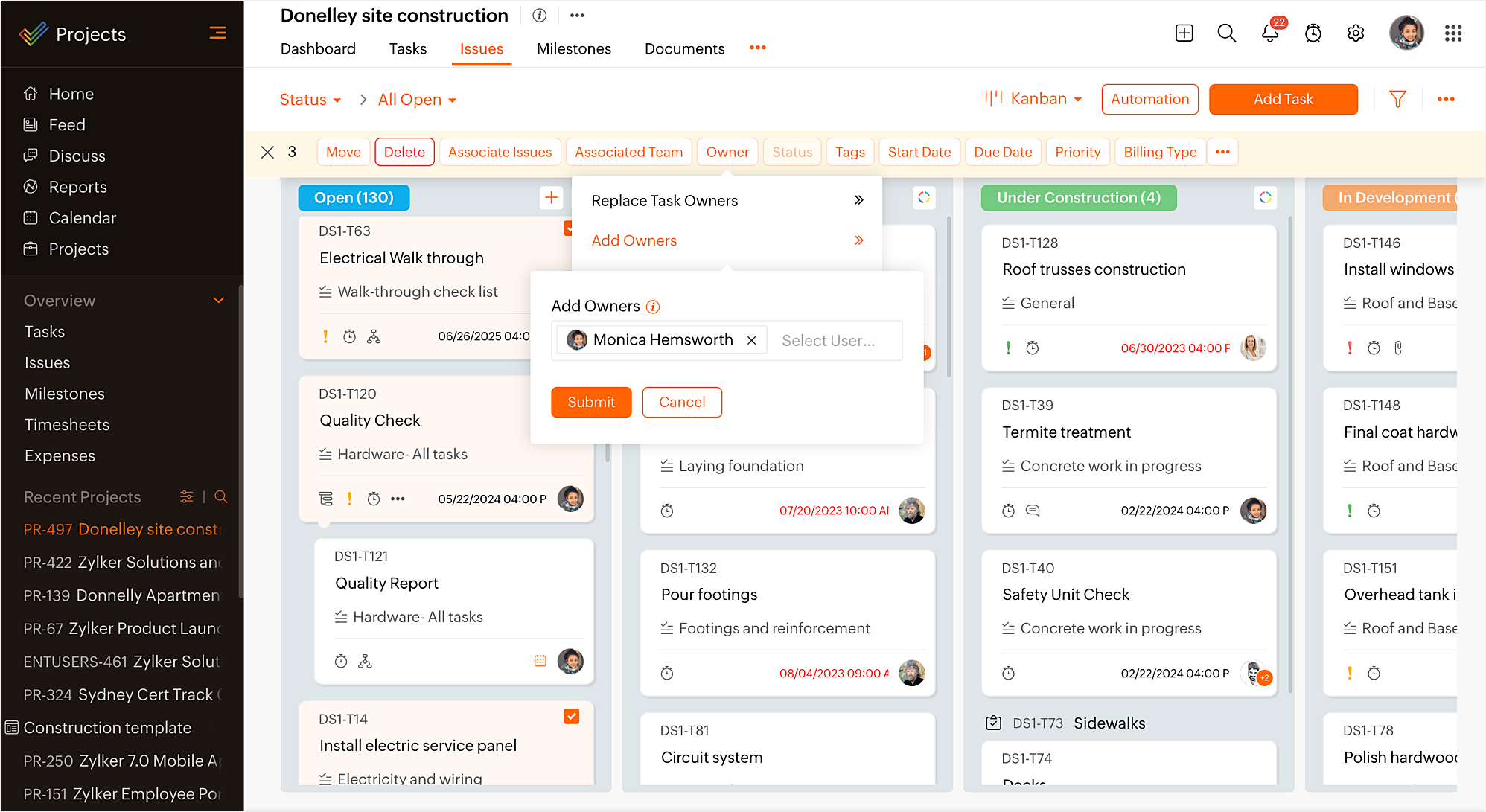Clear selection with the X beside 3
The width and height of the screenshot is (1486, 812).
(x=267, y=152)
